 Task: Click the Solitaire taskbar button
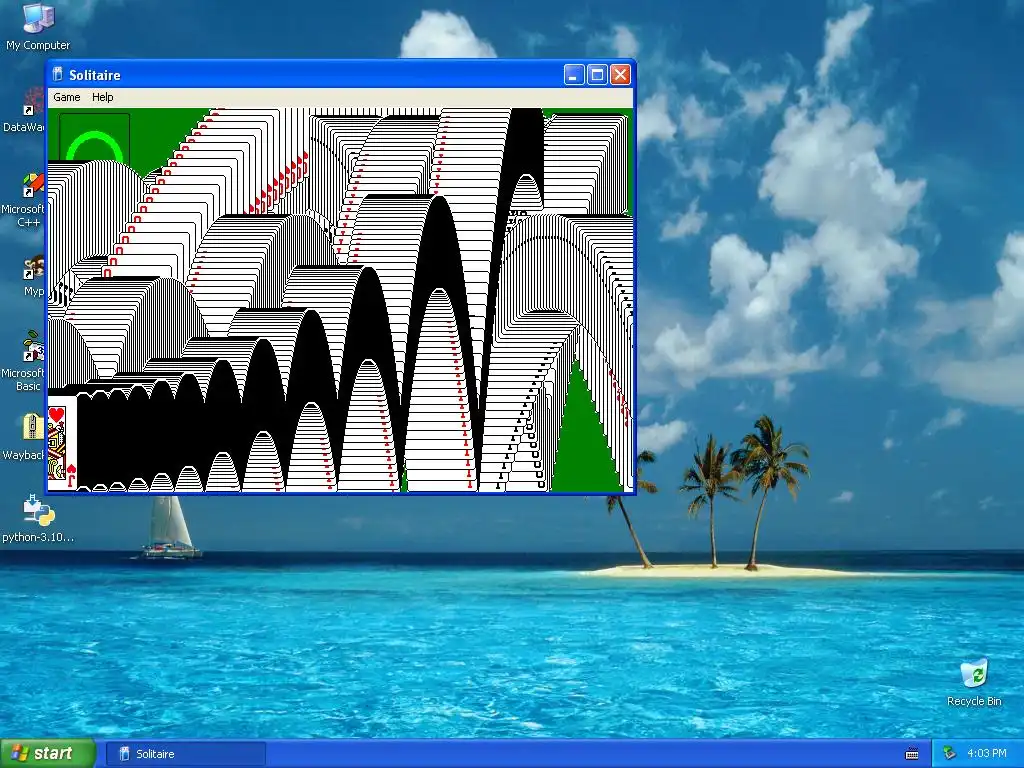pyautogui.click(x=185, y=754)
